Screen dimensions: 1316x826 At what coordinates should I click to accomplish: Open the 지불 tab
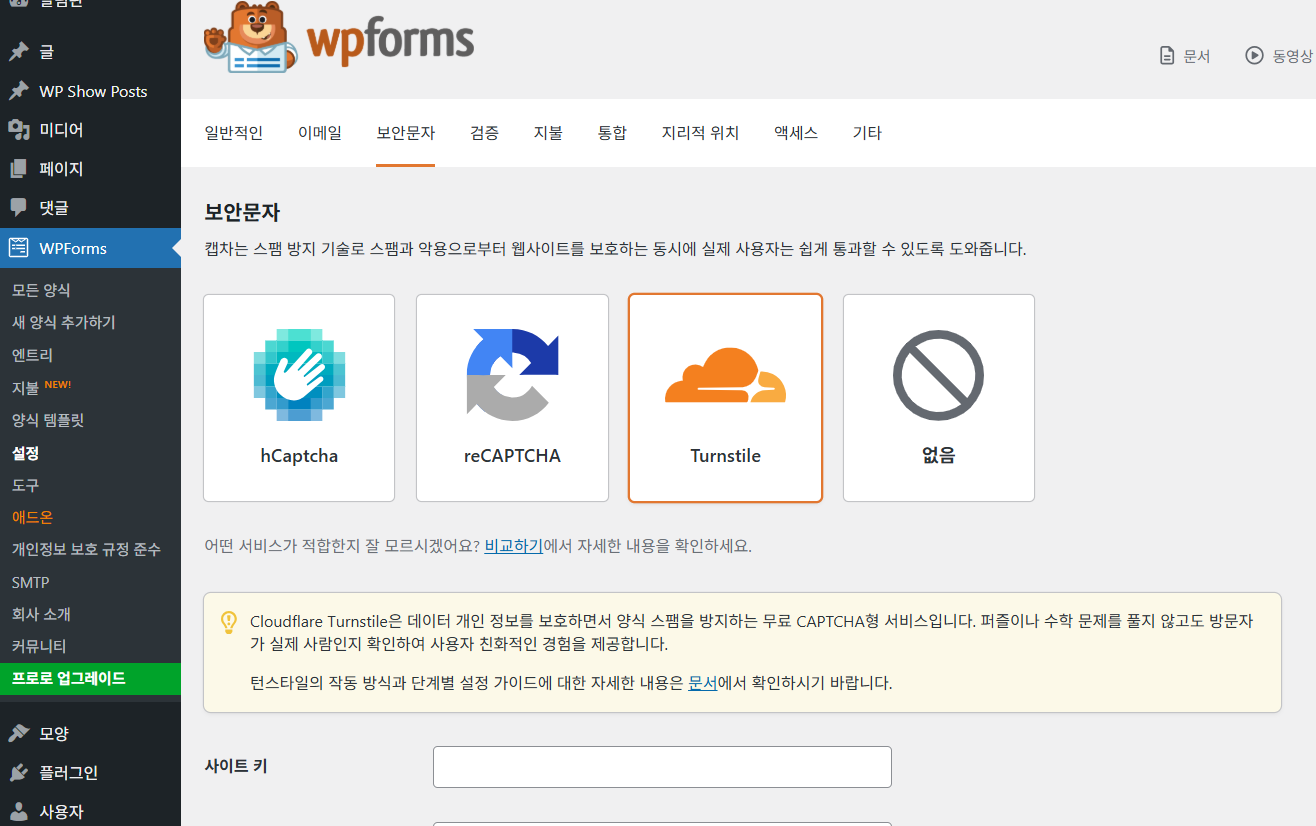pyautogui.click(x=548, y=133)
